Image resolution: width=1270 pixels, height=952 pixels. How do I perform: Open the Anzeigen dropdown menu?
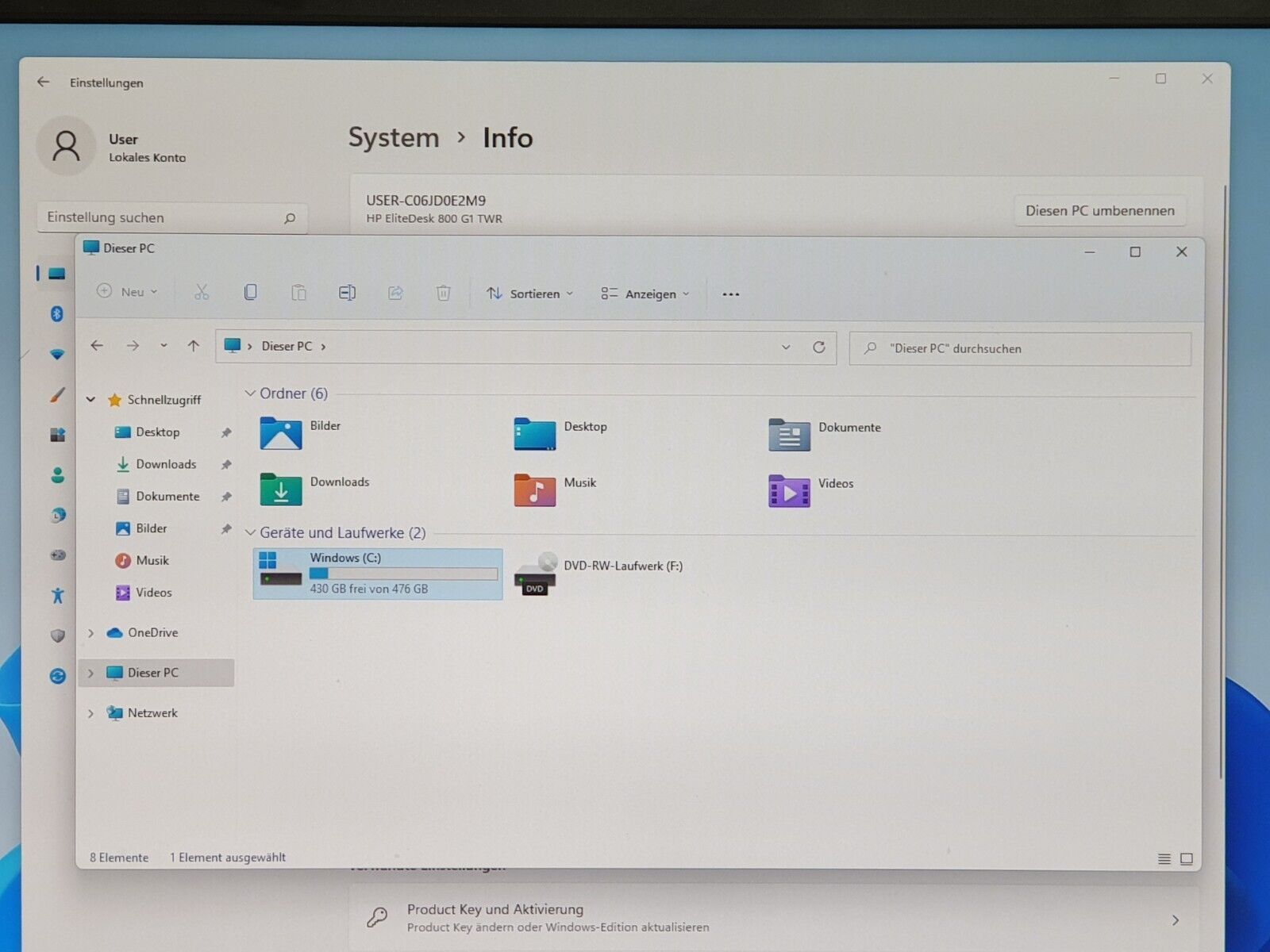point(645,294)
